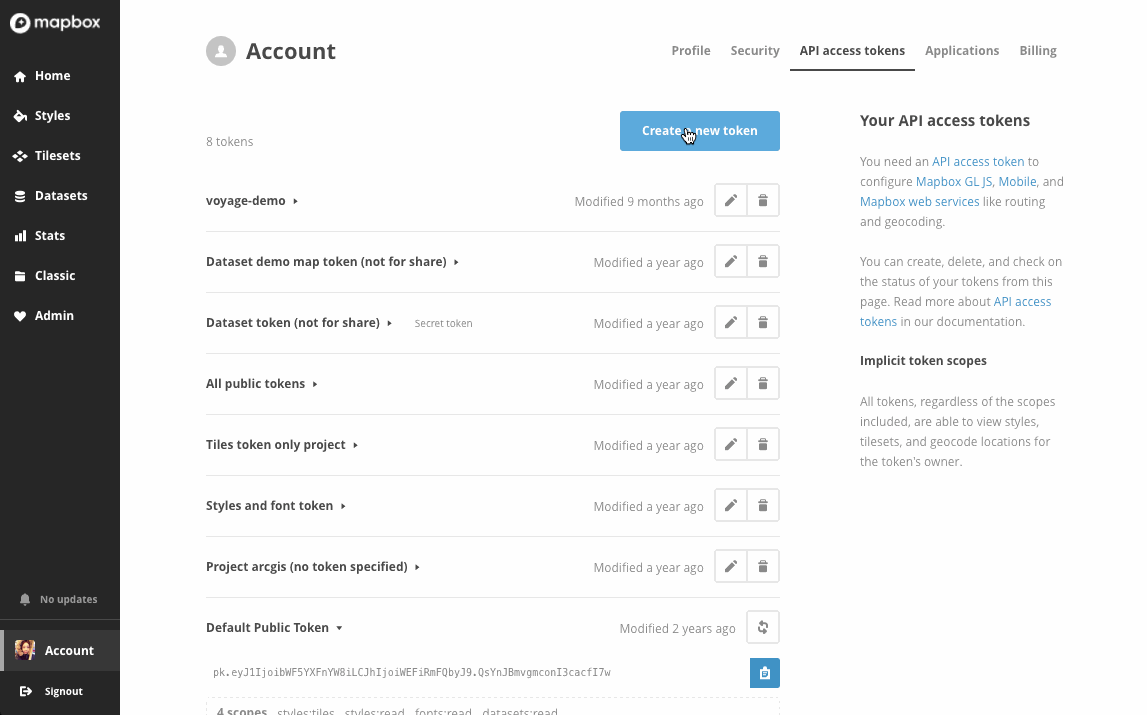
Task: Delete the All public tokens entry
Action: tap(763, 383)
